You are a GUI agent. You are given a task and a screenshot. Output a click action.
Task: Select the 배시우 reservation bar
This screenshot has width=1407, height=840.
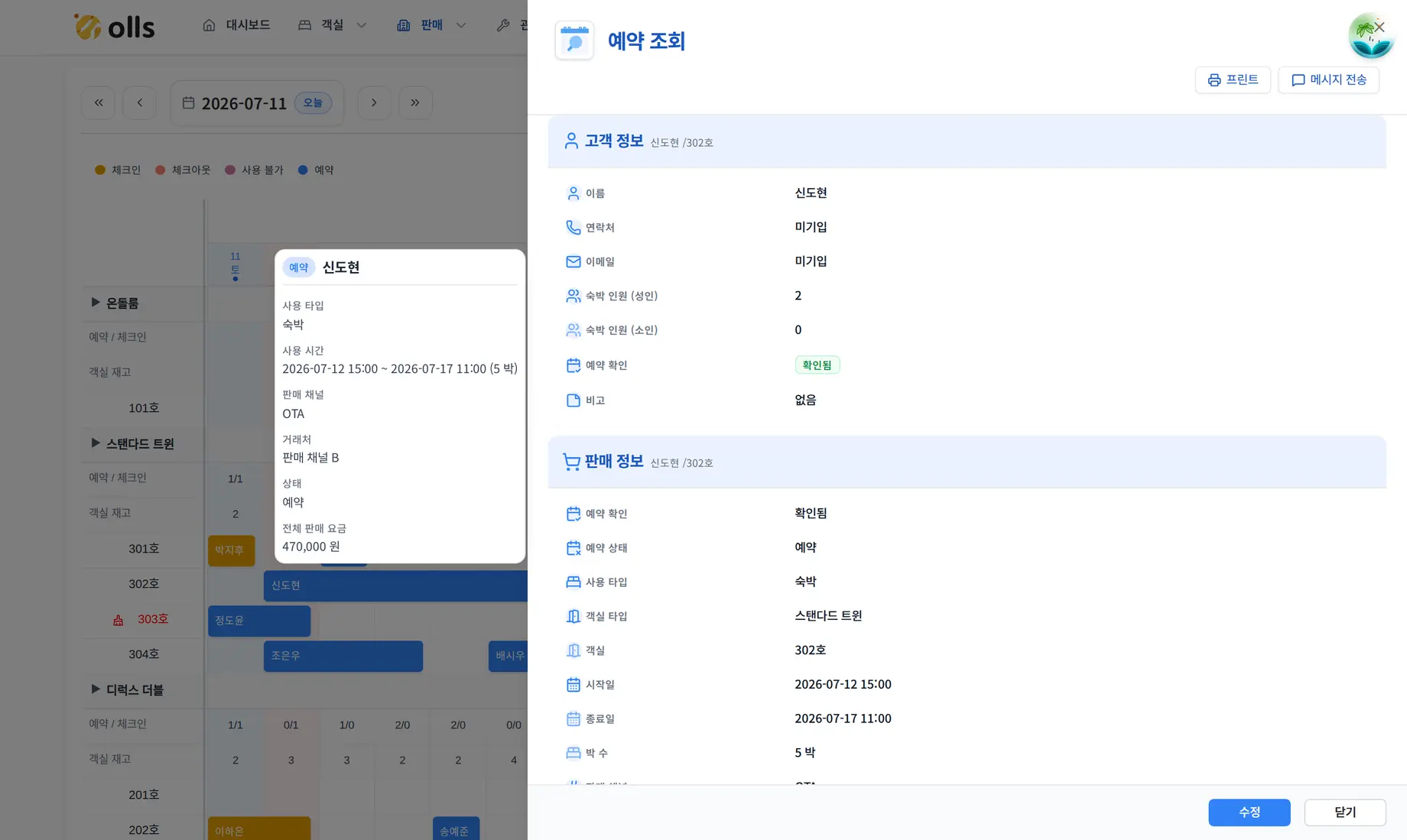(508, 656)
